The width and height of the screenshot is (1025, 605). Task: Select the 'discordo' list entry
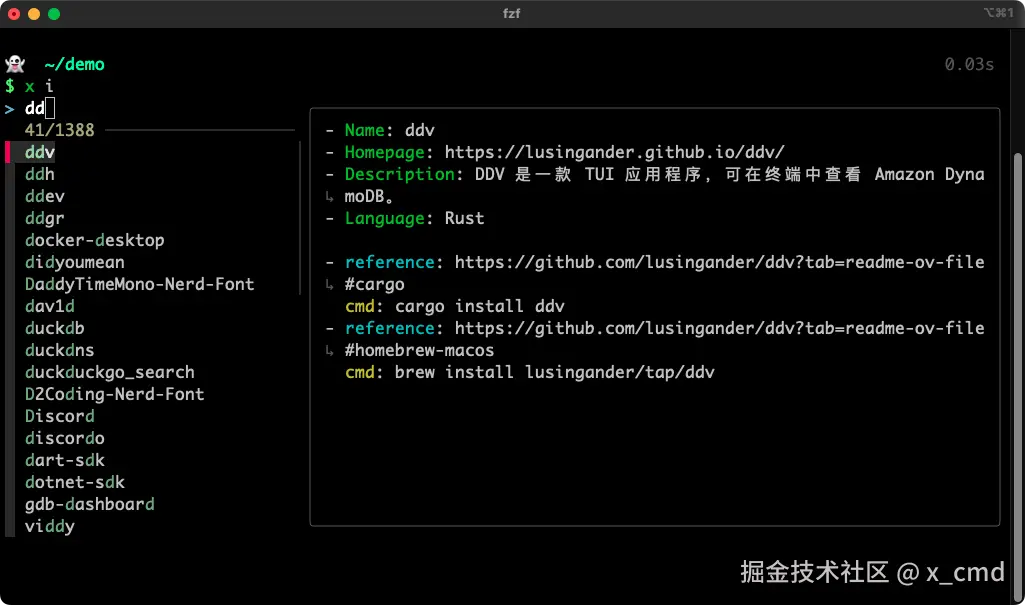coord(65,438)
